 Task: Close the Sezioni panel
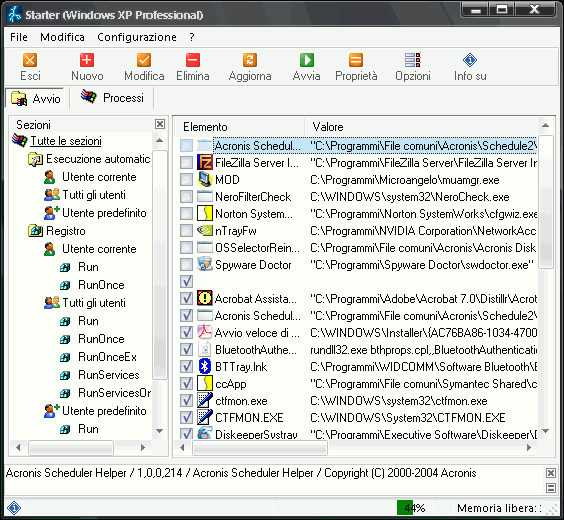160,124
